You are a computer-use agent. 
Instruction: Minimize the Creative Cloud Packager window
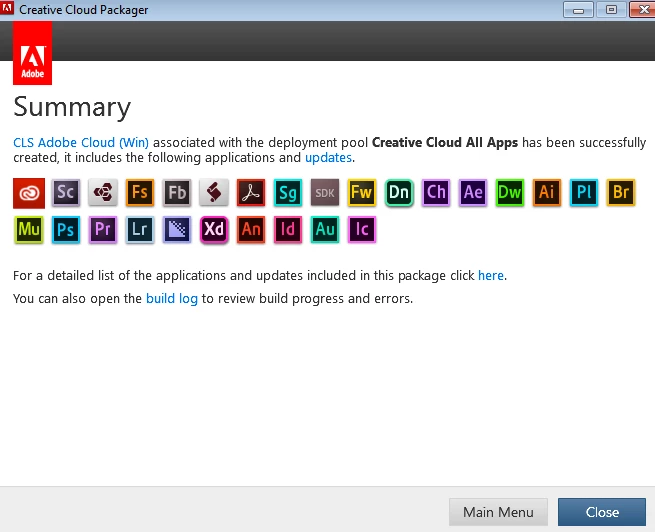click(578, 10)
